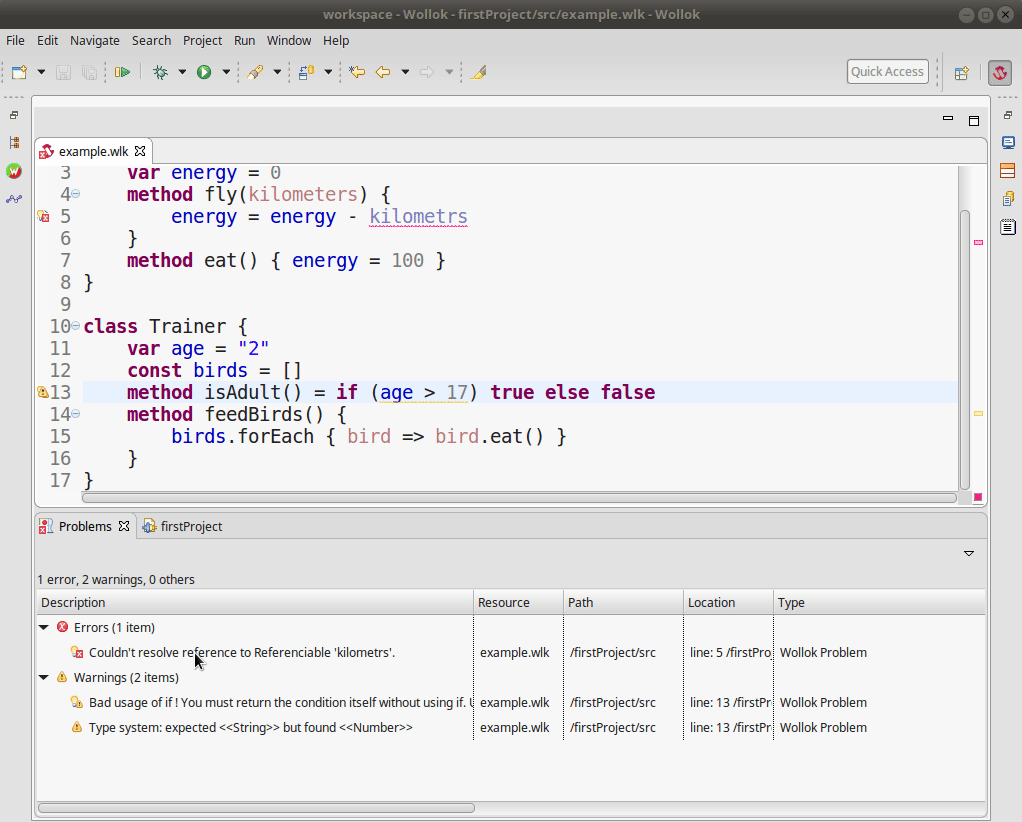Toggle the fold marker on line 14

pos(76,414)
